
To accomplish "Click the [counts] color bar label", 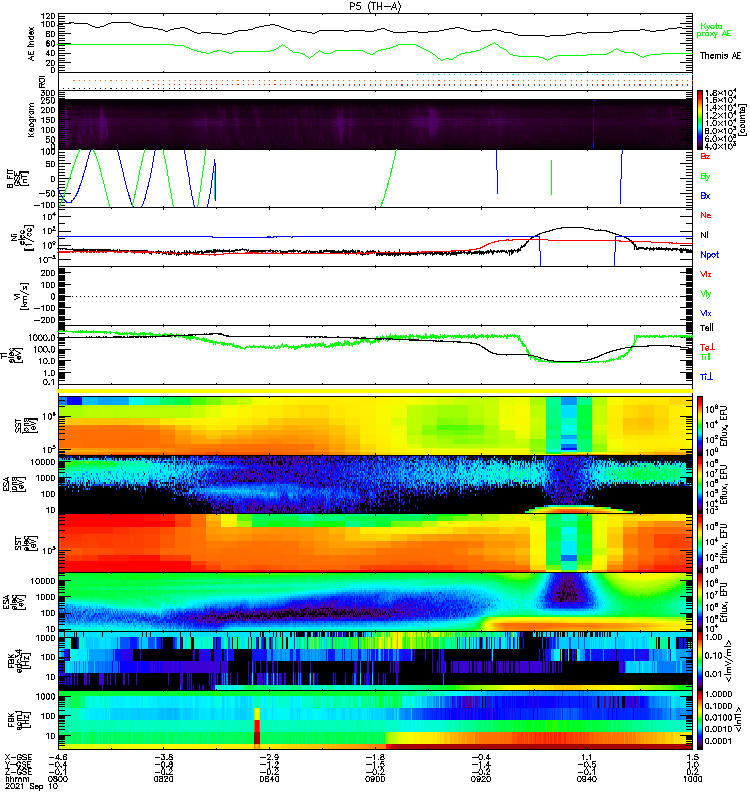I will point(741,120).
